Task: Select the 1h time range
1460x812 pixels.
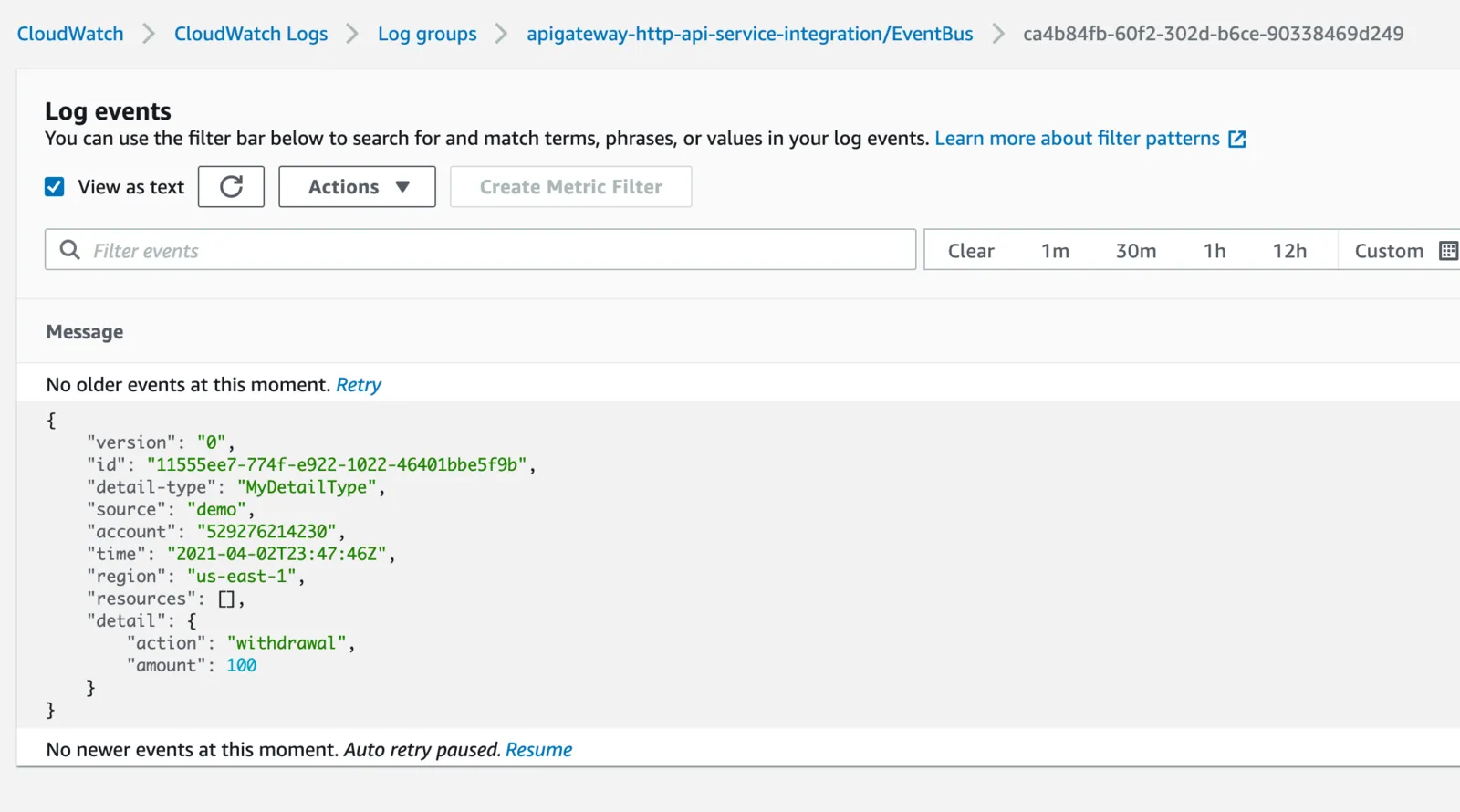Action: tap(1215, 251)
